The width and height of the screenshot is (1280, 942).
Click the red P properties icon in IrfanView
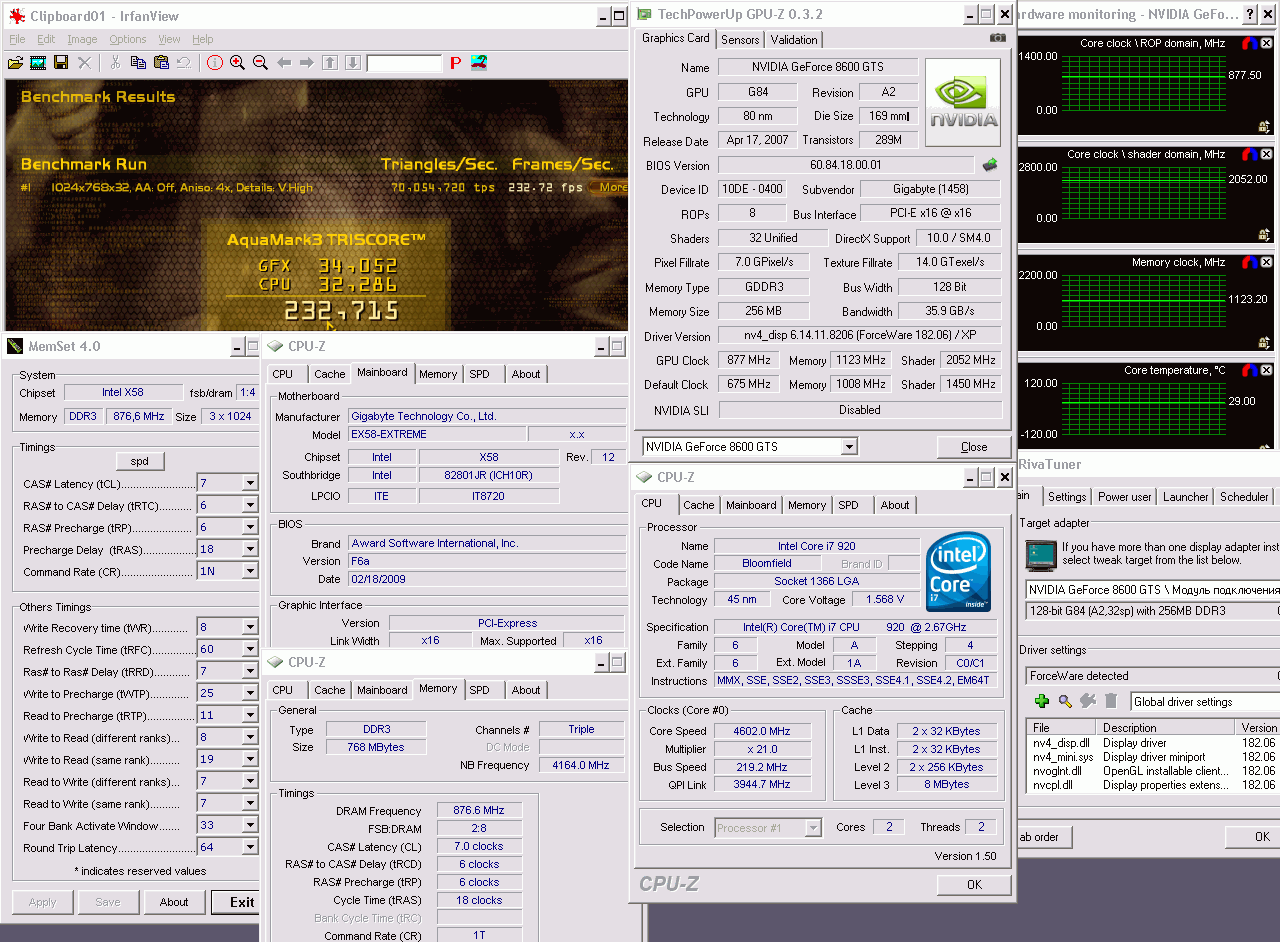455,62
